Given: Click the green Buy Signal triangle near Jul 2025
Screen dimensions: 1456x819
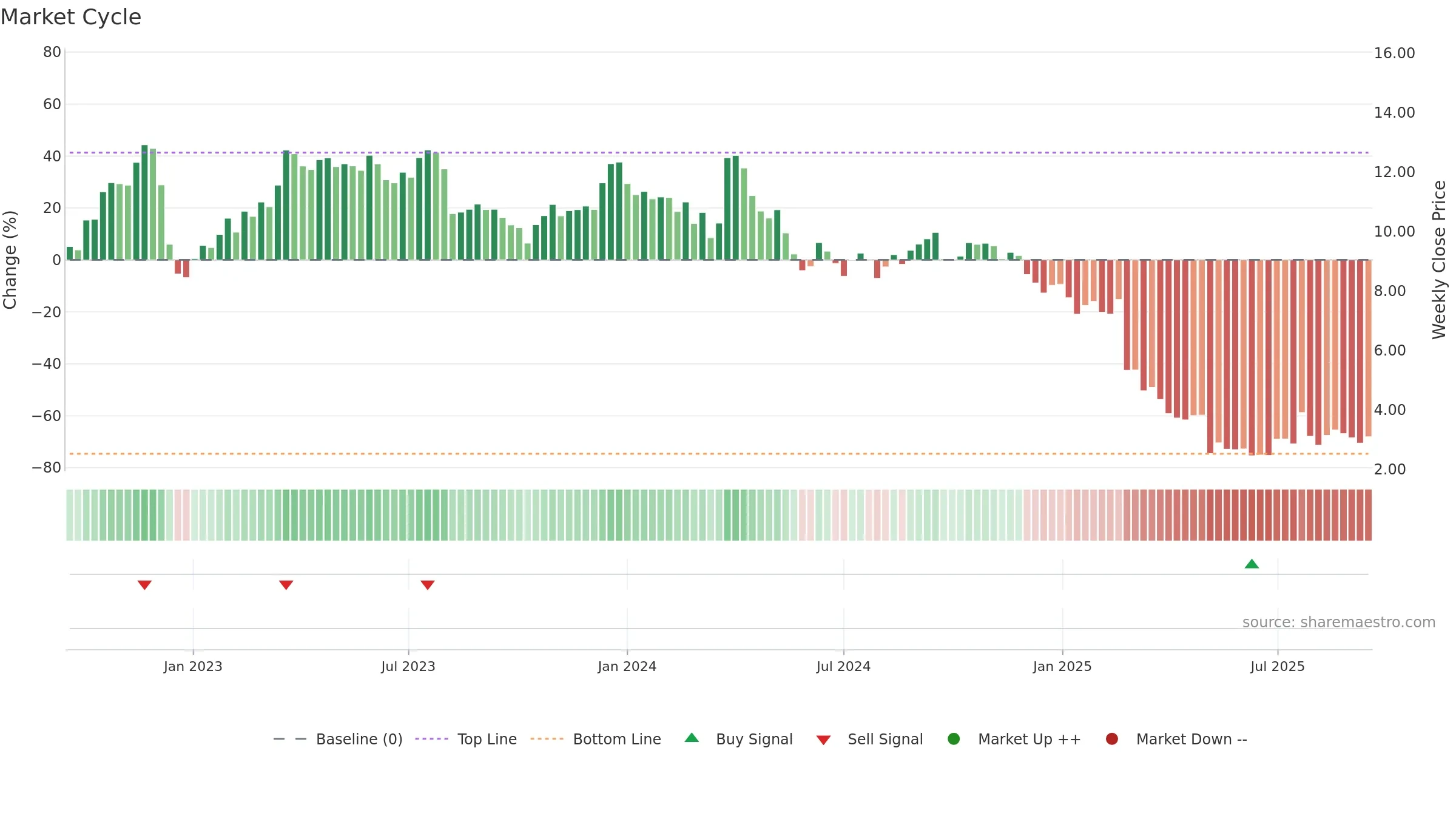Looking at the screenshot, I should tap(1252, 564).
